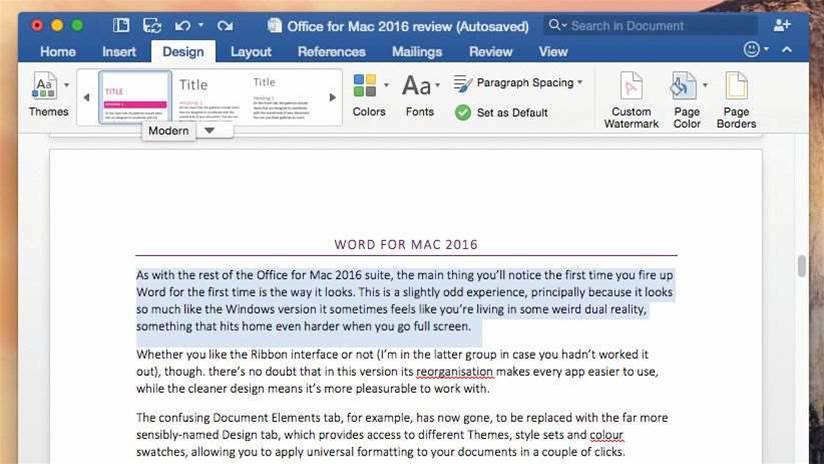The image size is (824, 464).
Task: Click the underlined word colour
Action: coord(606,435)
